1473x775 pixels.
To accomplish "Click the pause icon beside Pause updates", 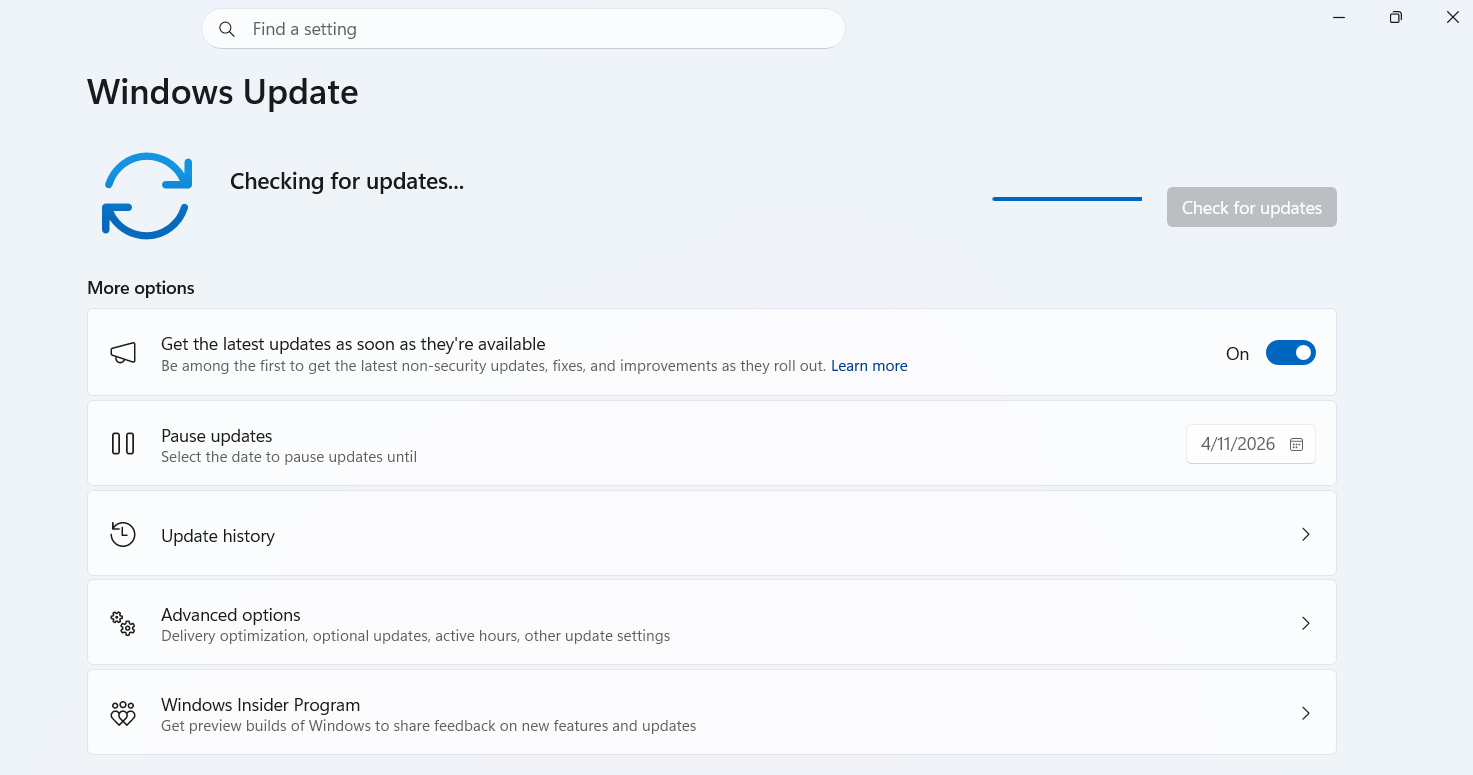I will point(122,443).
